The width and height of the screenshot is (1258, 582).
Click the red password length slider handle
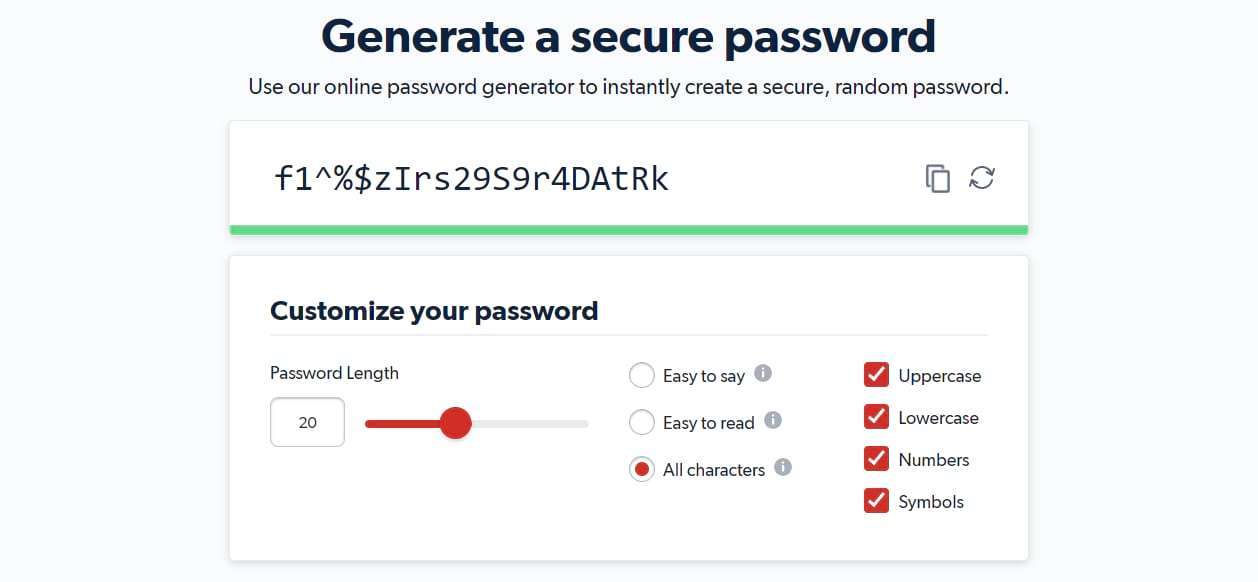(x=456, y=423)
